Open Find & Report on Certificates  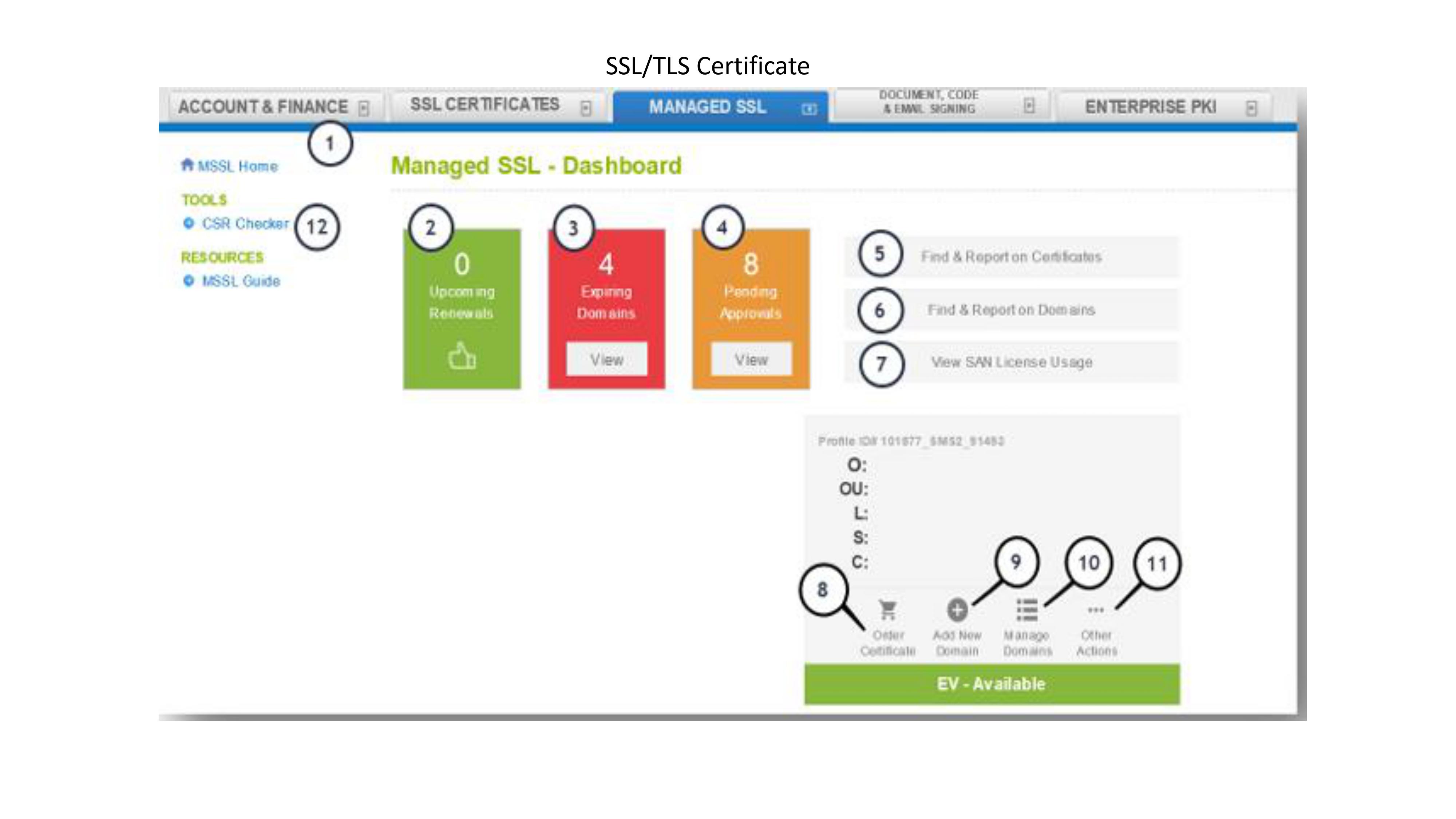pyautogui.click(x=1011, y=257)
